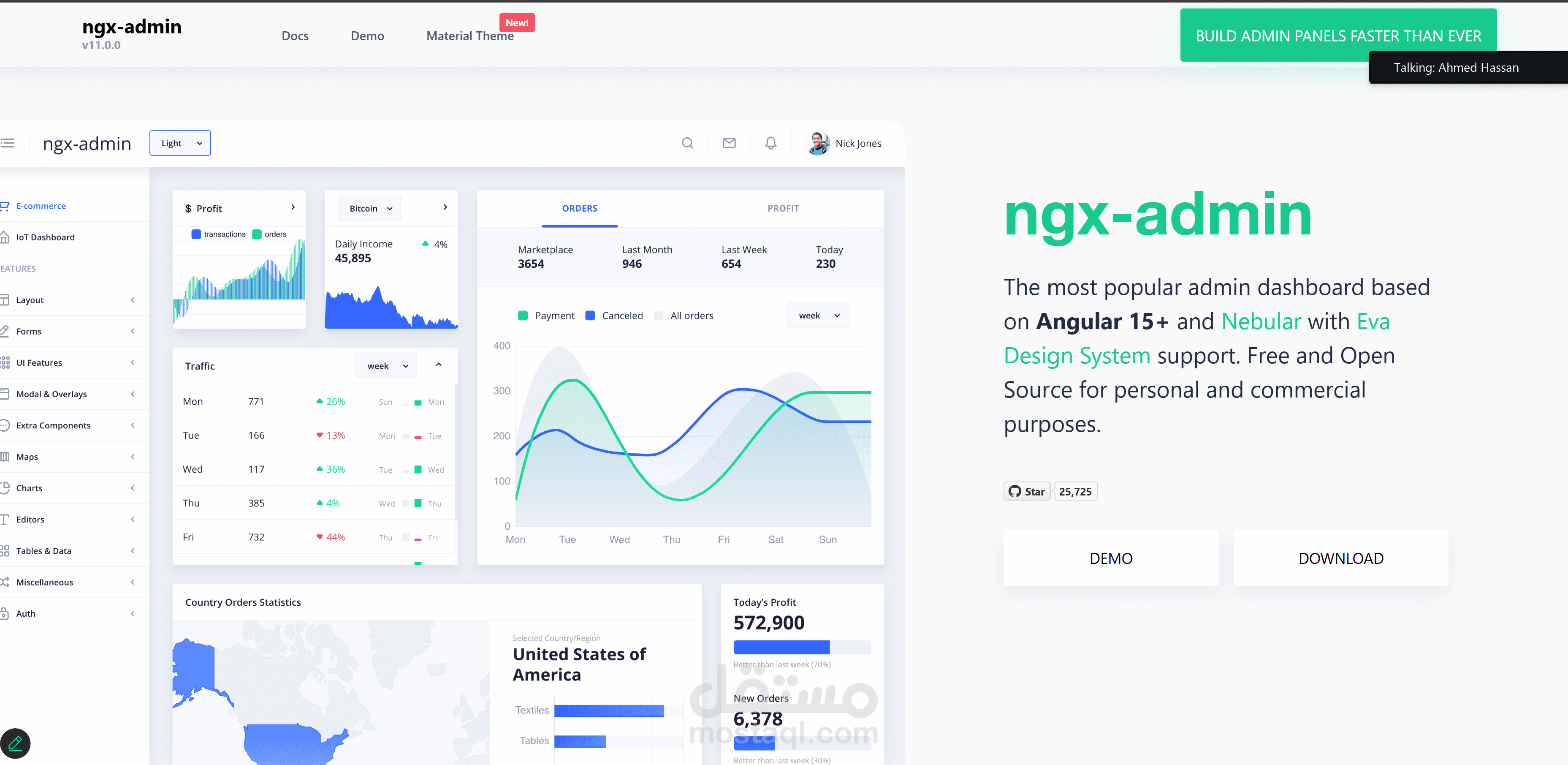Image resolution: width=1568 pixels, height=765 pixels.
Task: Open the week selector in Traffic panel
Action: (386, 365)
